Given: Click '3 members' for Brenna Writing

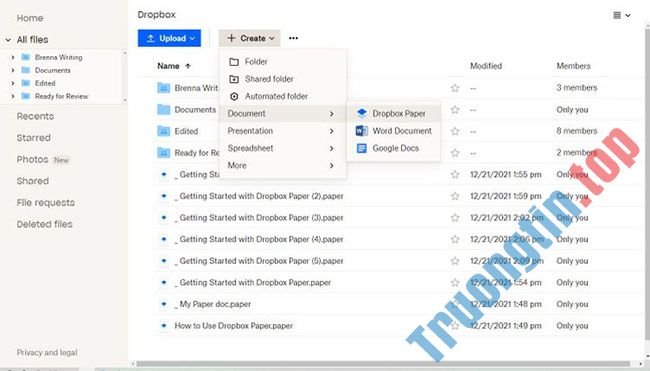Looking at the screenshot, I should 577,88.
